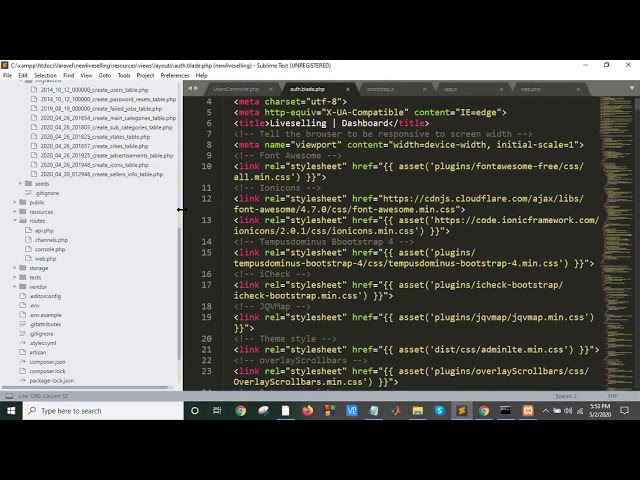Click the previous tab arrow
Screen dimensions: 640x480
click(x=190, y=88)
